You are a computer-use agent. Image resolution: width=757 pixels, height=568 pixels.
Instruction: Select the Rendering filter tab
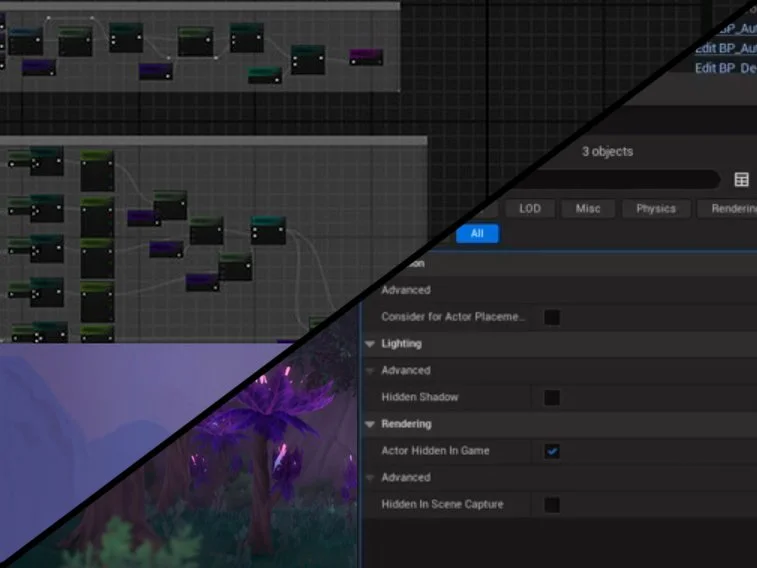728,208
